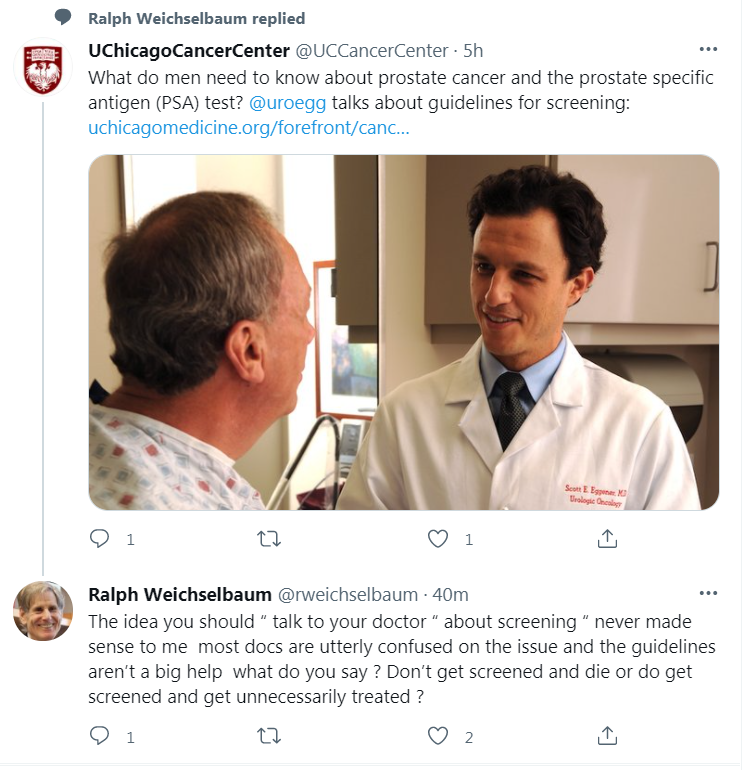Share Ralph Weichselbaum's reply tweet
This screenshot has width=743, height=770.
606,737
